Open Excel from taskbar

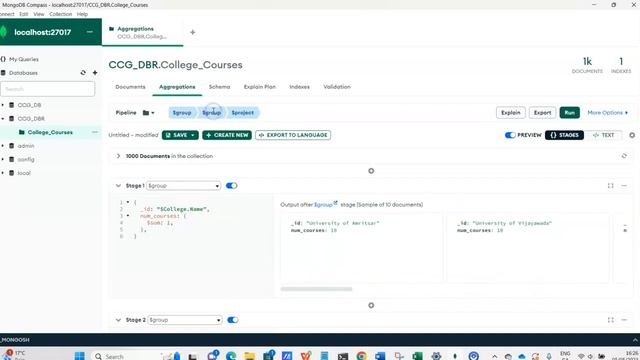tap(417, 356)
